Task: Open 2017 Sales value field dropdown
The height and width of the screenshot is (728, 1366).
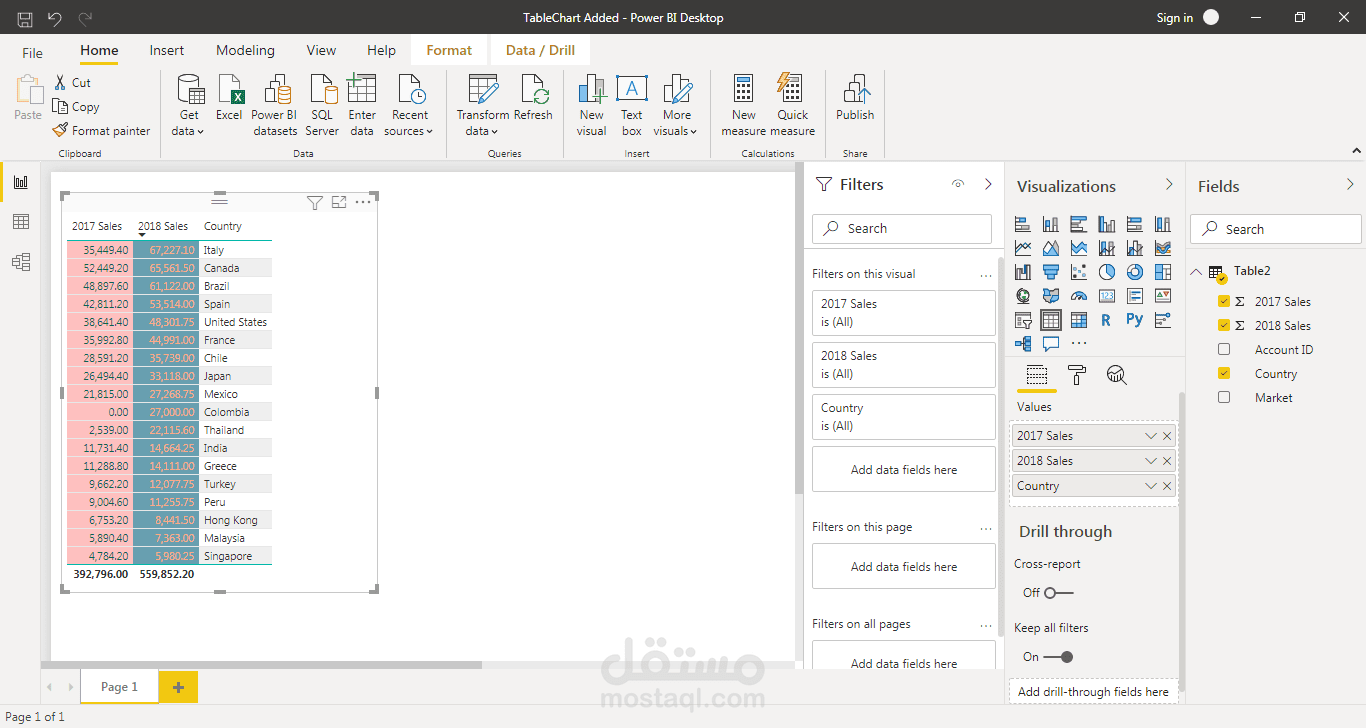Action: coord(1151,436)
